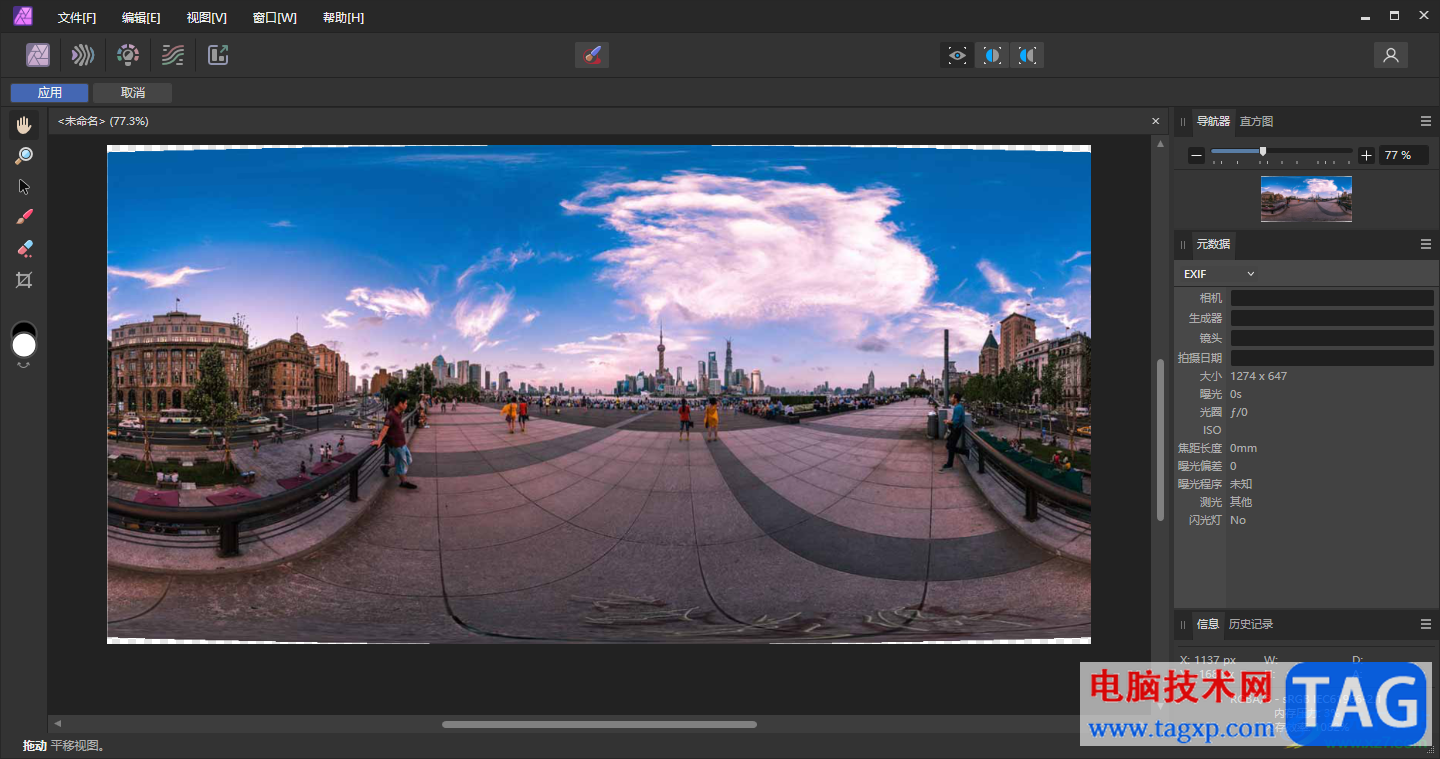Click the vertical canvas scrollbar

1161,438
